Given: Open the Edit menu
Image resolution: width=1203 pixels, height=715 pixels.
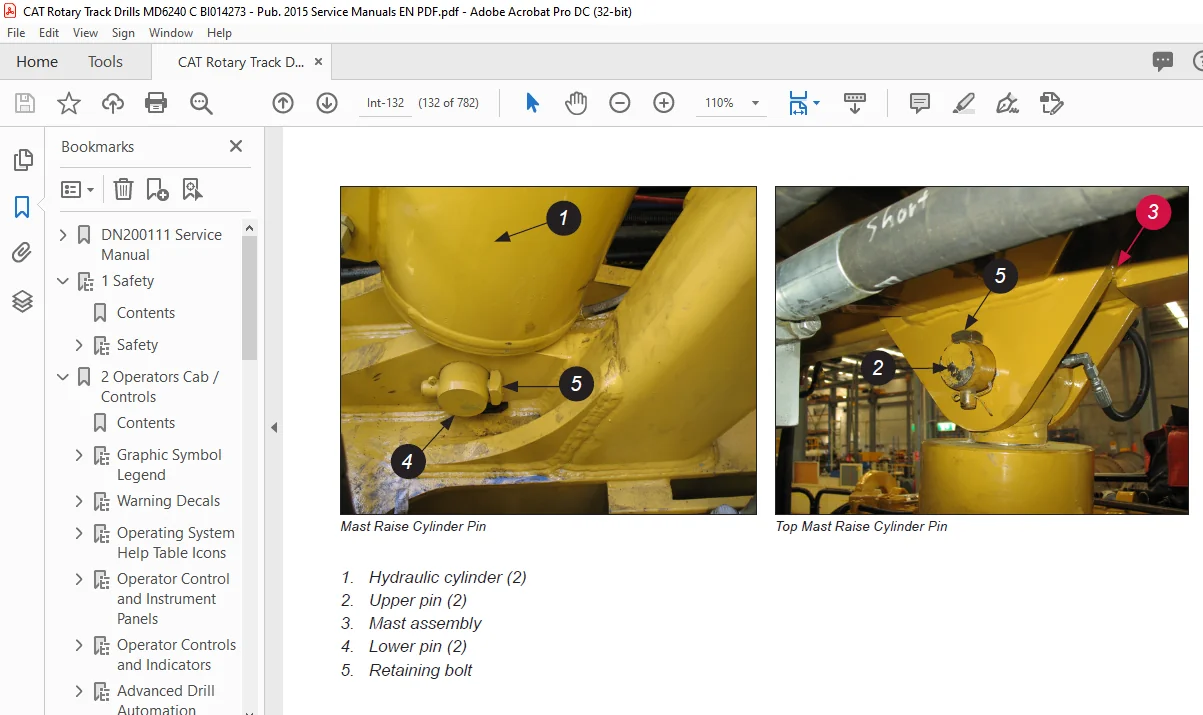Looking at the screenshot, I should (x=49, y=33).
